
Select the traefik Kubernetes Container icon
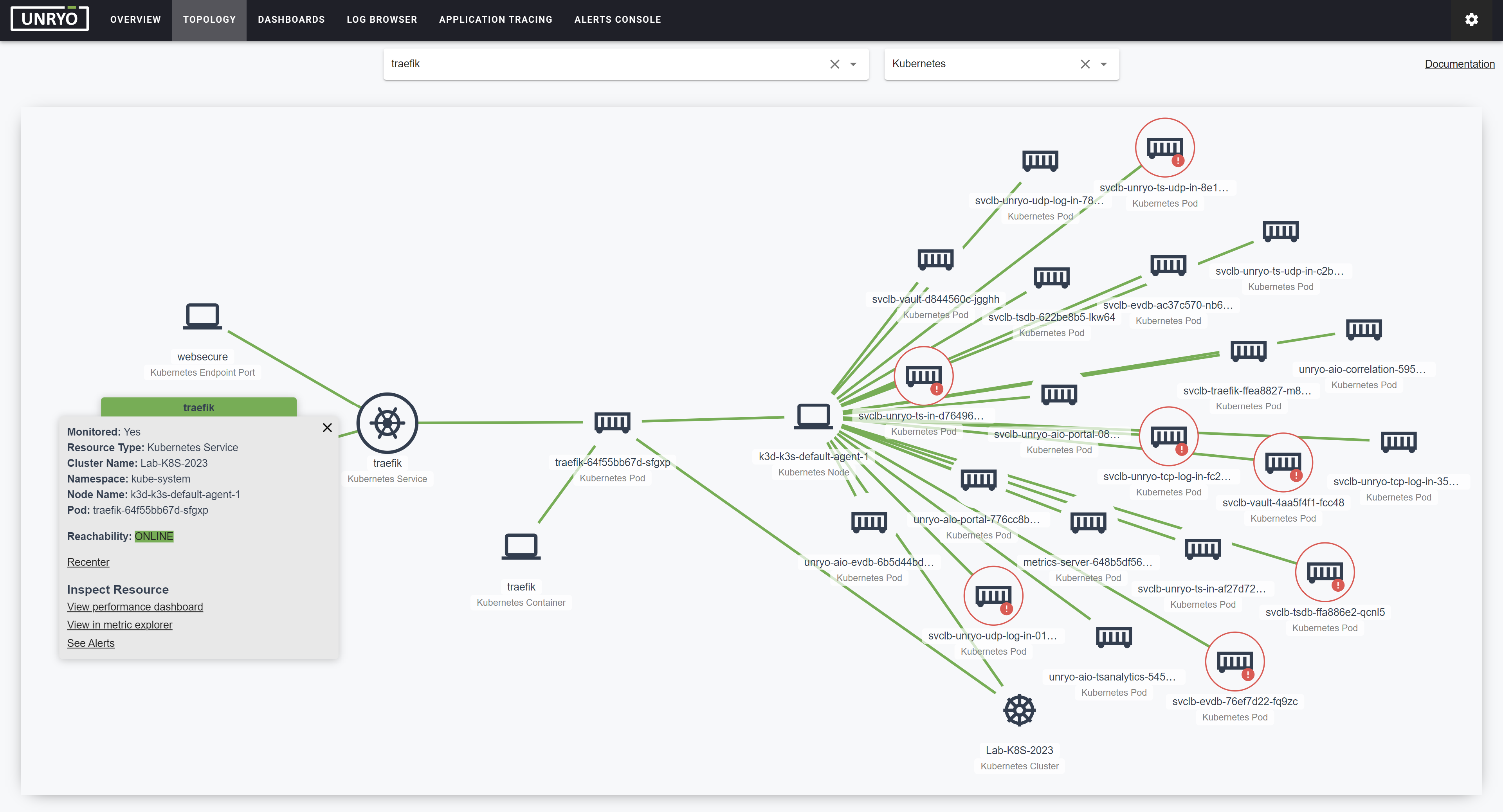click(521, 547)
